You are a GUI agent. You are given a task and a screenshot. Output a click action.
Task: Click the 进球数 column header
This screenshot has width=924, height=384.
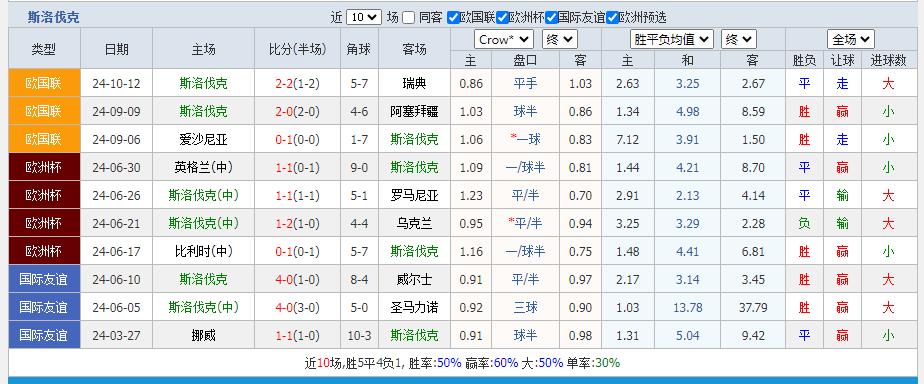click(x=888, y=60)
